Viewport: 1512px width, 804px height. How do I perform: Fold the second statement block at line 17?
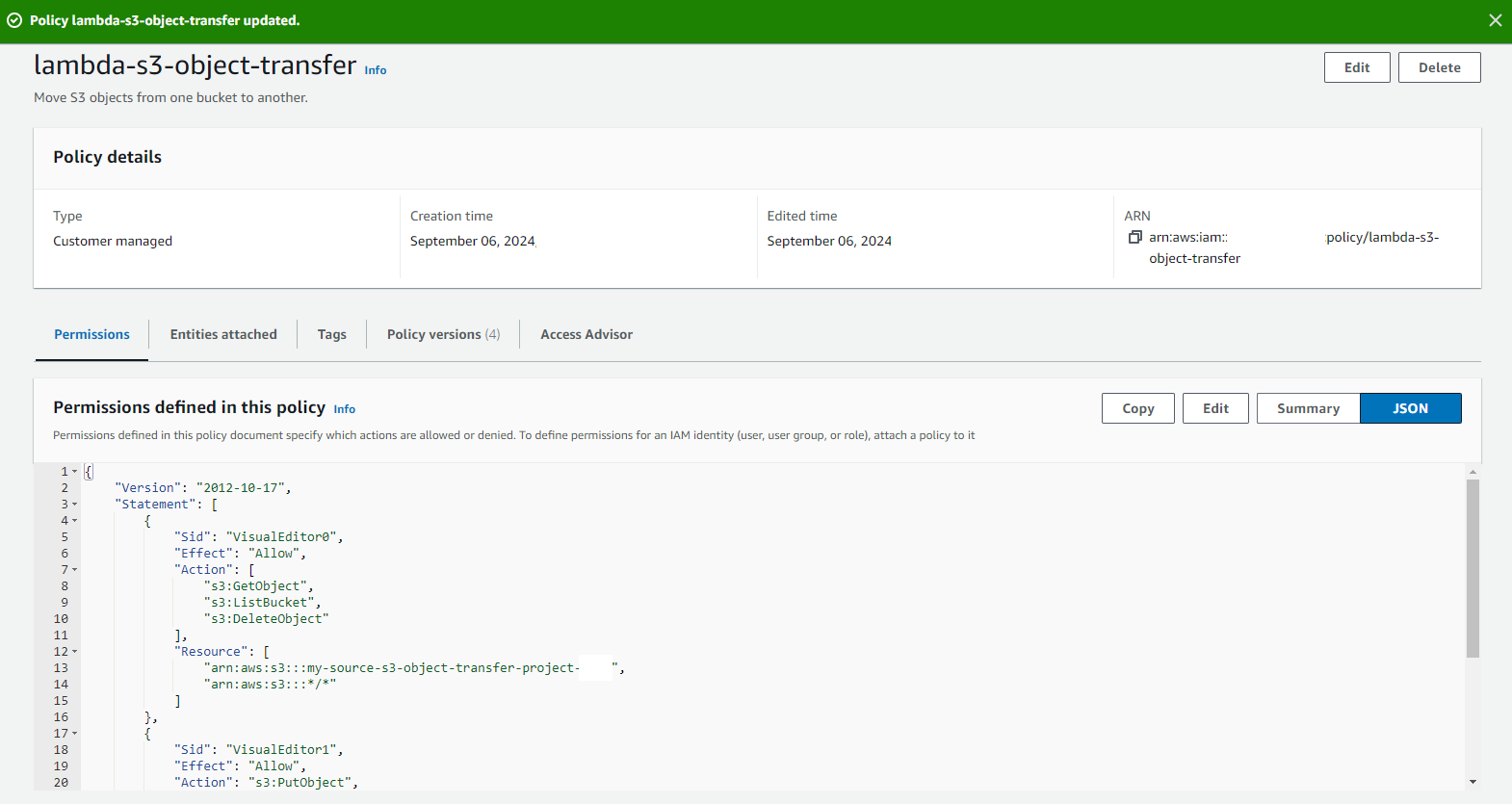[x=75, y=734]
